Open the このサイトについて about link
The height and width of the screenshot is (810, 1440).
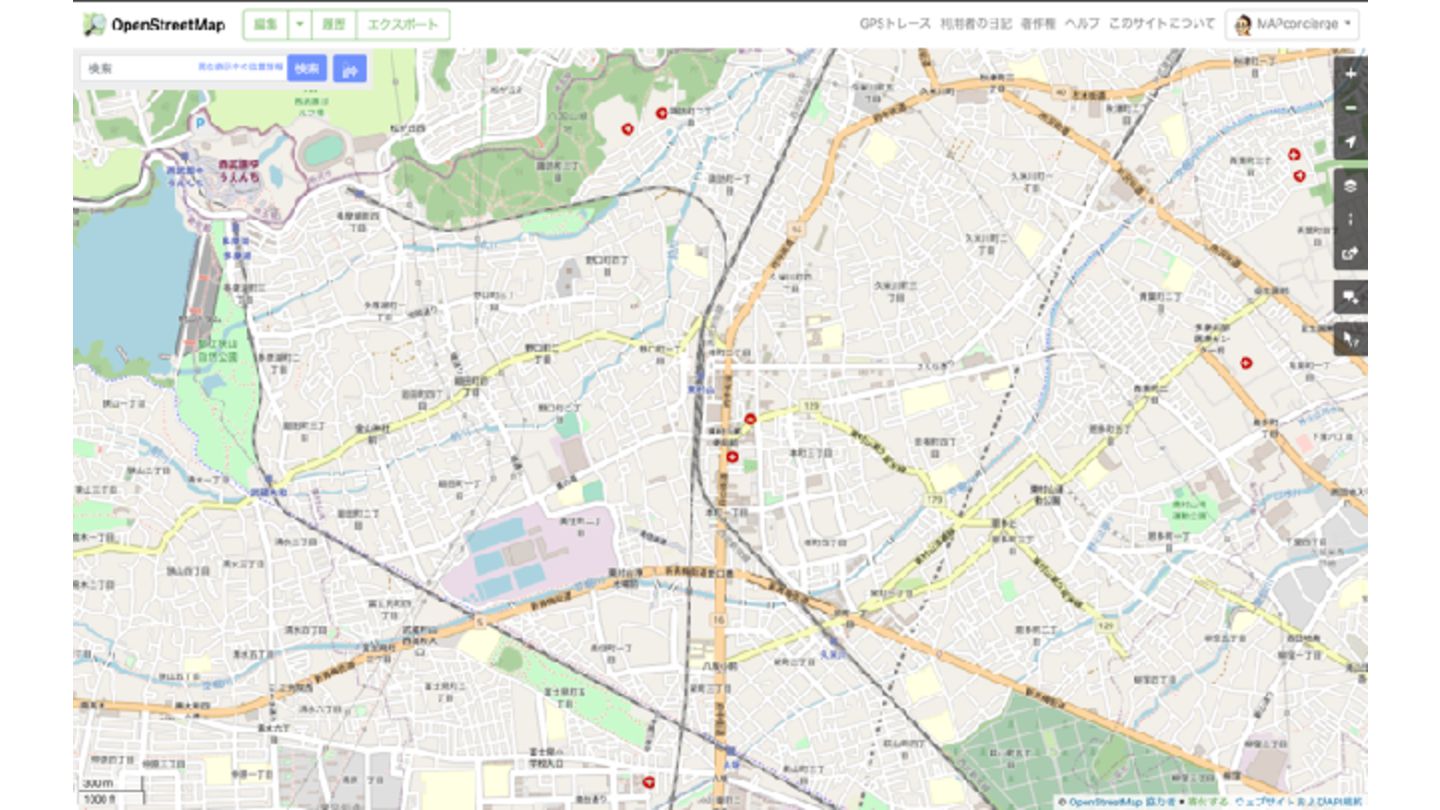point(1161,24)
